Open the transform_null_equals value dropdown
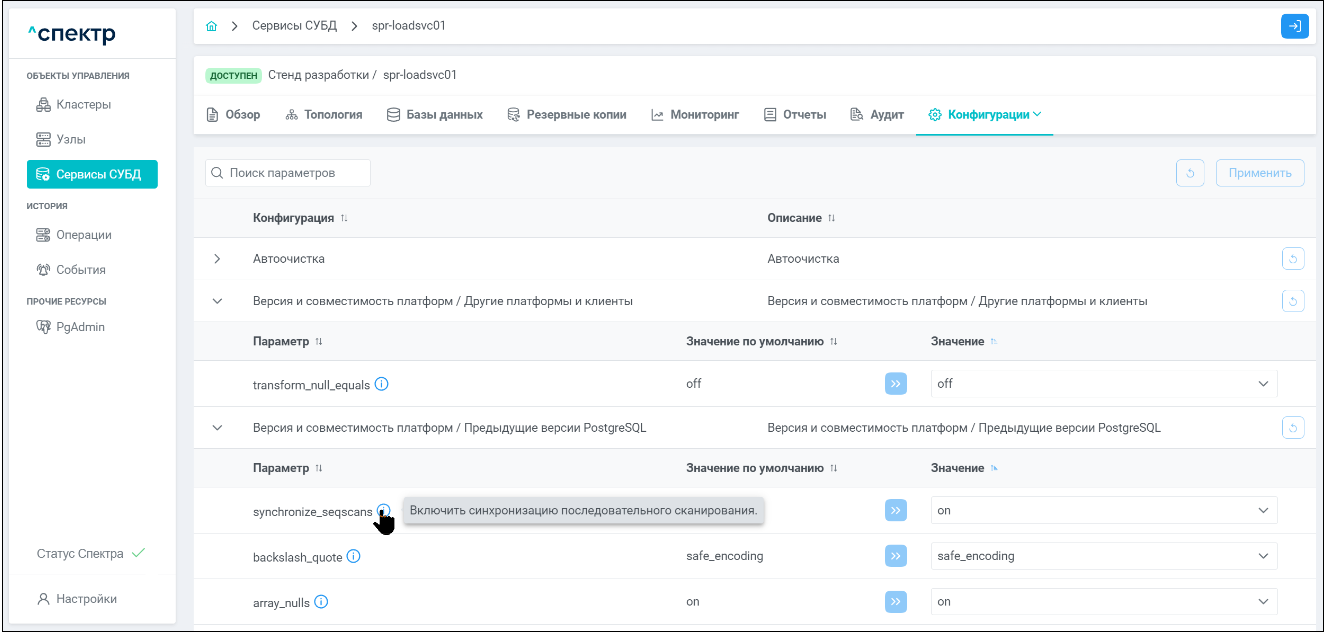The width and height of the screenshot is (1324, 632). pos(1103,384)
